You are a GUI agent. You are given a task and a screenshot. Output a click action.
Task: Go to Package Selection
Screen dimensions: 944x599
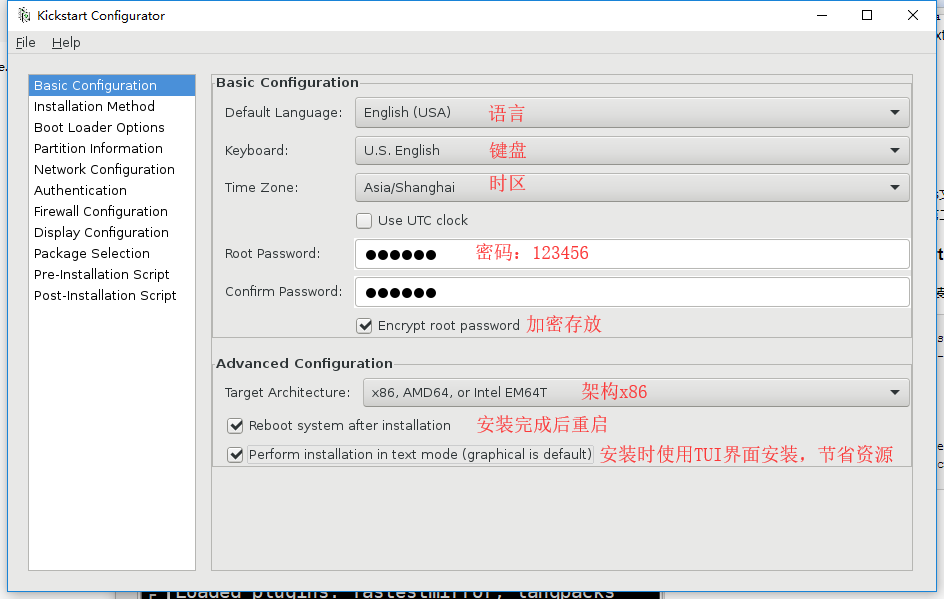(112, 254)
